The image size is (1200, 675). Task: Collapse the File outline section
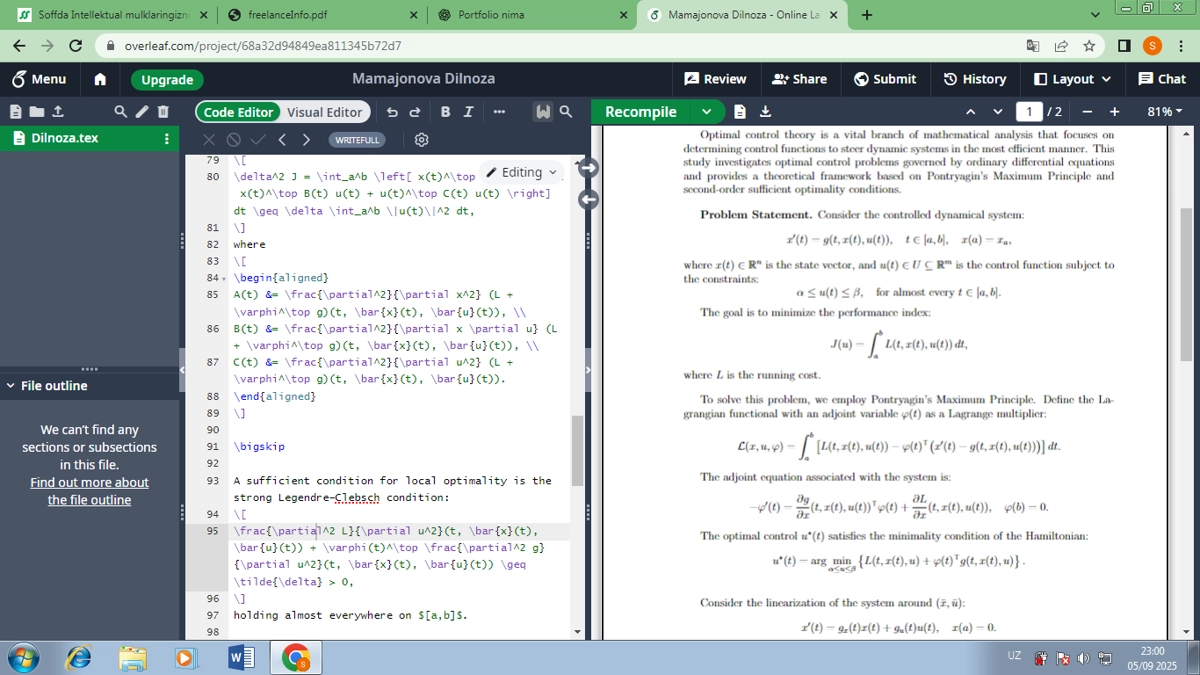pyautogui.click(x=10, y=385)
